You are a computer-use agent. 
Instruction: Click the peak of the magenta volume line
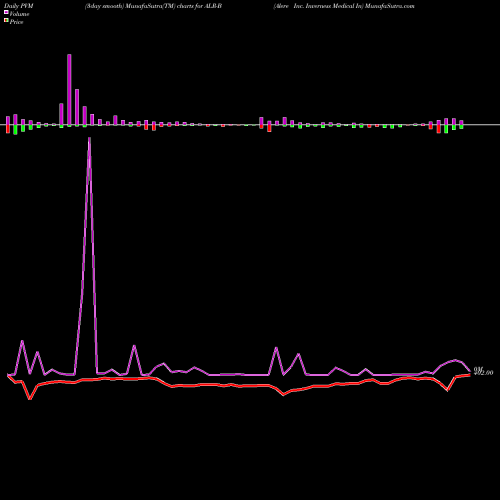tap(89, 138)
